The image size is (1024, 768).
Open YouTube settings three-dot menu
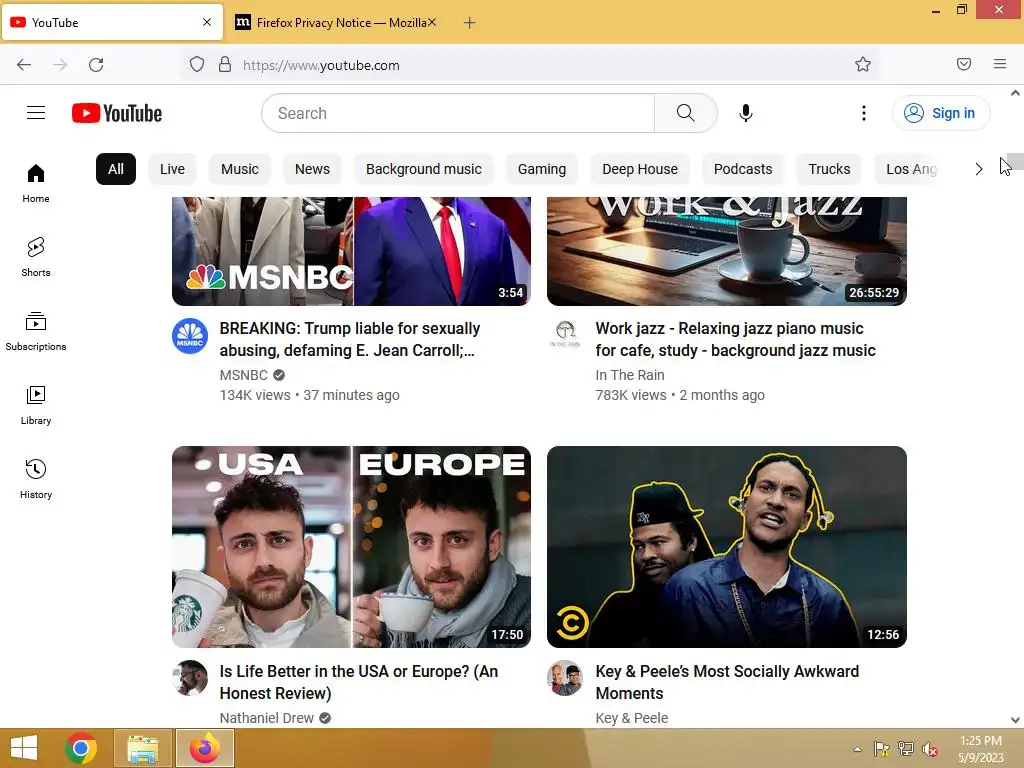pos(863,113)
